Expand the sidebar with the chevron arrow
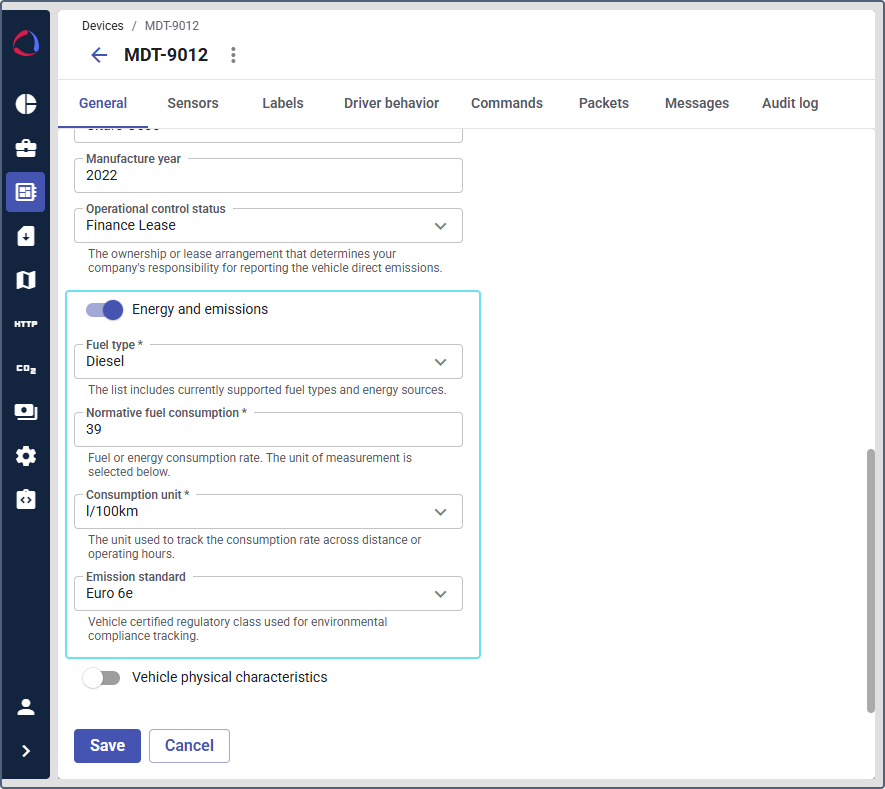885x789 pixels. (26, 751)
